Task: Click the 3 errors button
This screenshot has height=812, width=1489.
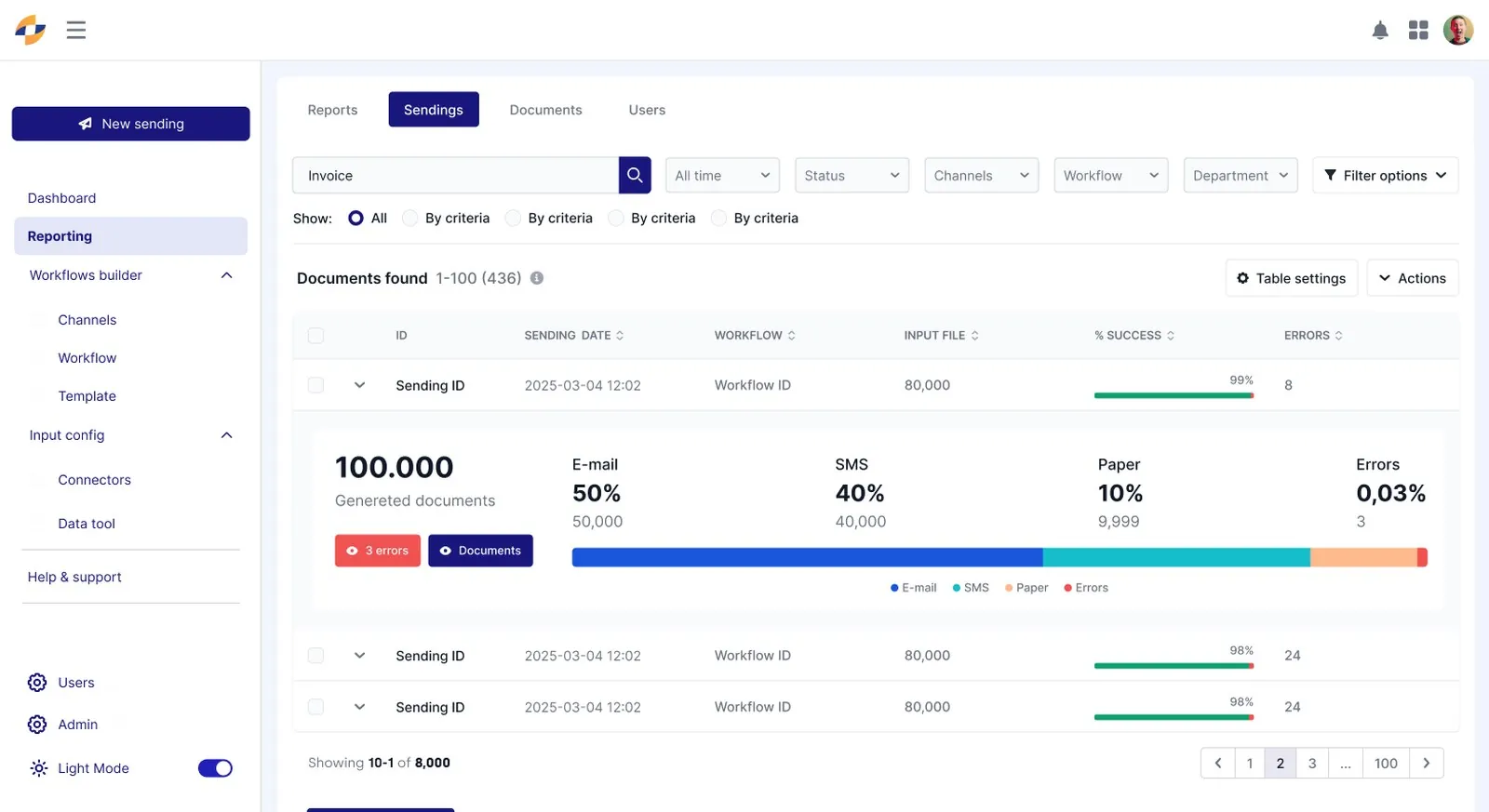Action: (378, 551)
